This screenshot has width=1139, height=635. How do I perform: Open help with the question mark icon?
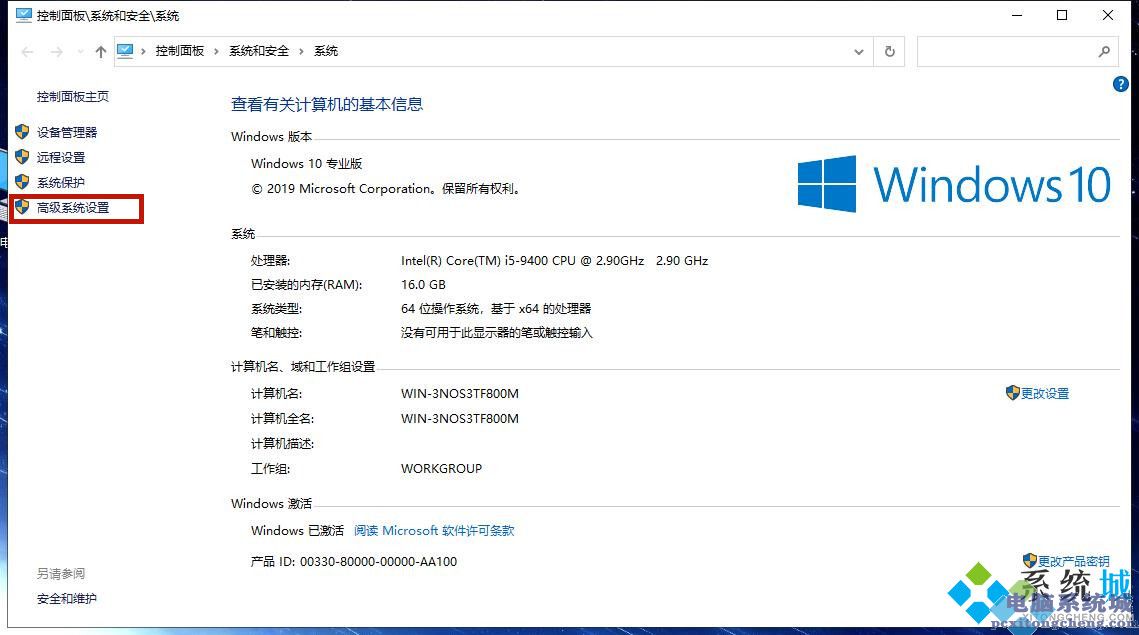(x=1120, y=84)
